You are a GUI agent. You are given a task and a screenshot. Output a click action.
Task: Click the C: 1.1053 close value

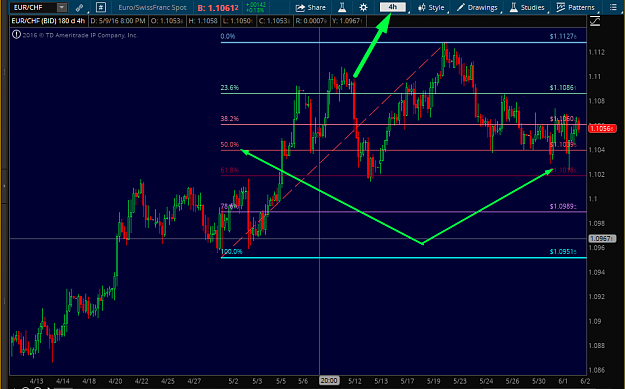pos(274,21)
